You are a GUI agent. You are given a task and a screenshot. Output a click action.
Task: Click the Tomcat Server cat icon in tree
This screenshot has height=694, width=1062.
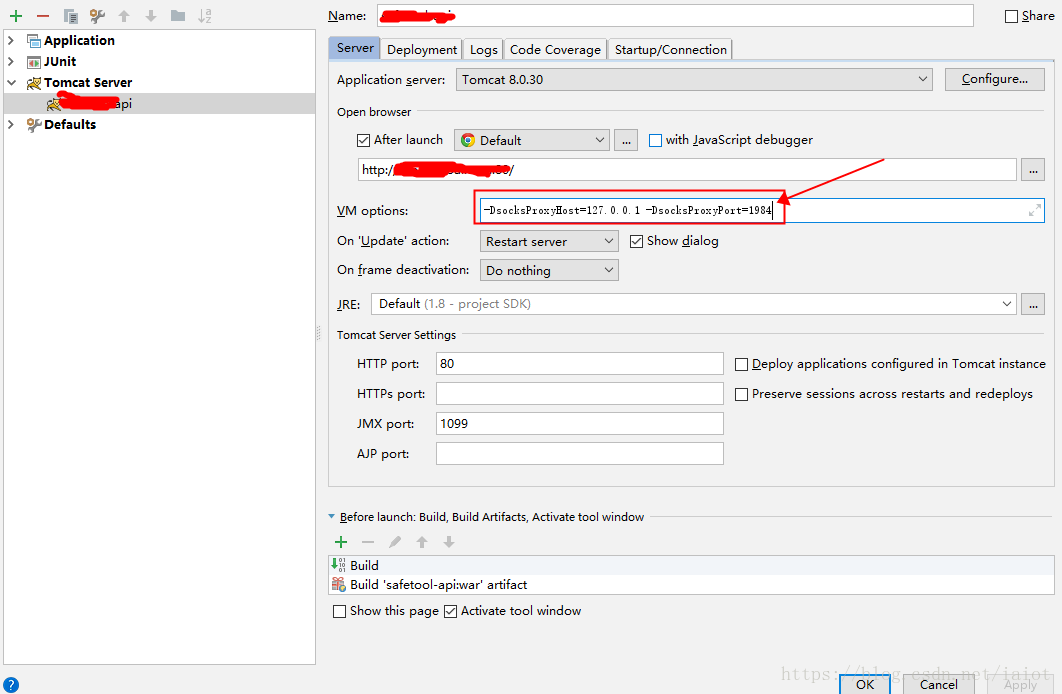(34, 83)
